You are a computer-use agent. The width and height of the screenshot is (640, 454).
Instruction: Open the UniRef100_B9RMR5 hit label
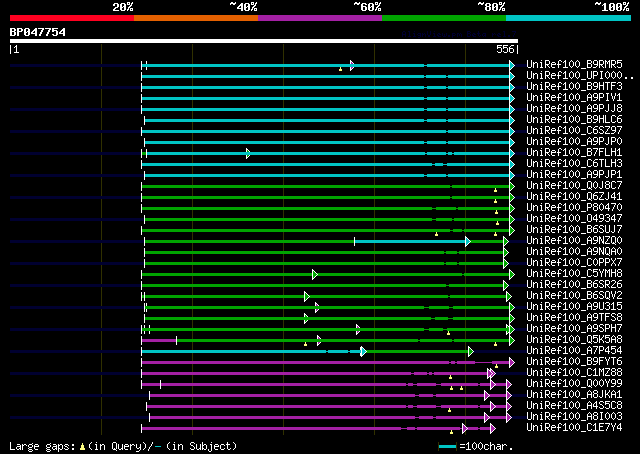[574, 65]
